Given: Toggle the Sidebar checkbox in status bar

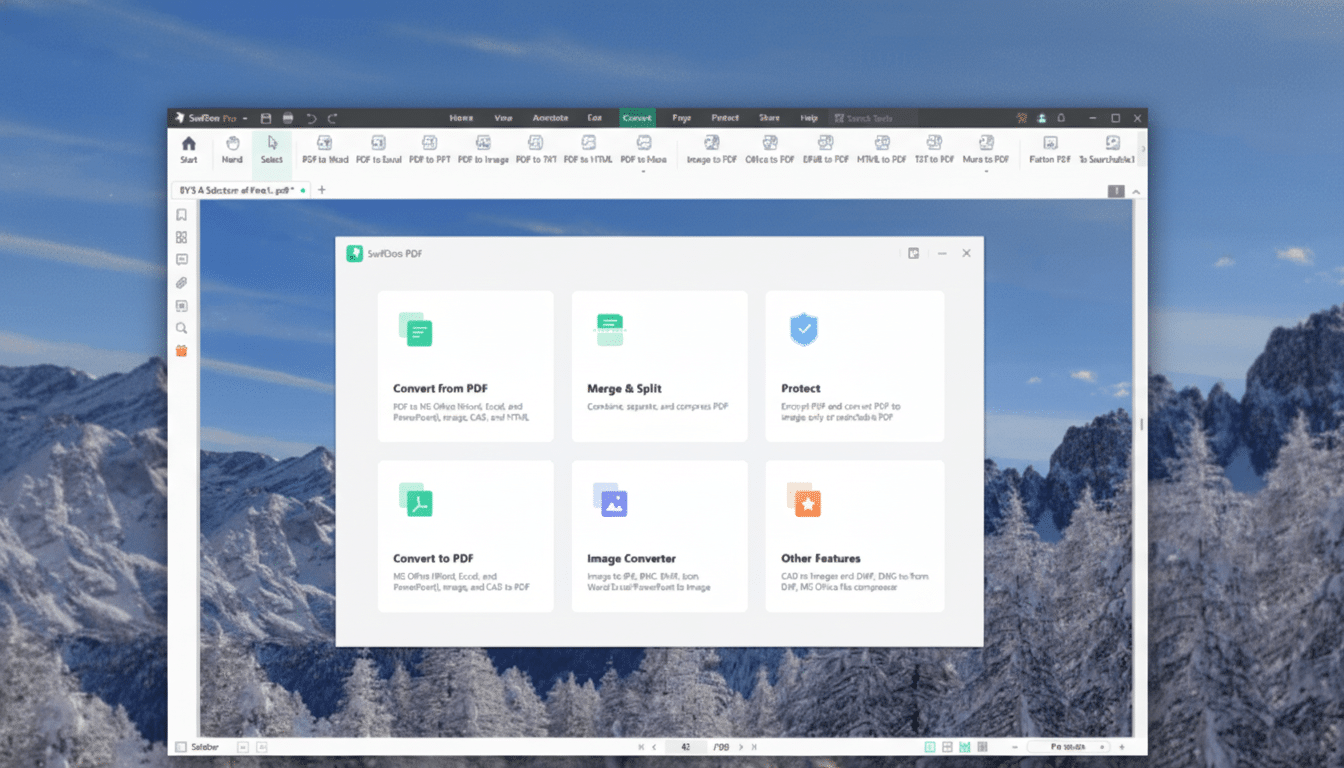Looking at the screenshot, I should point(182,746).
